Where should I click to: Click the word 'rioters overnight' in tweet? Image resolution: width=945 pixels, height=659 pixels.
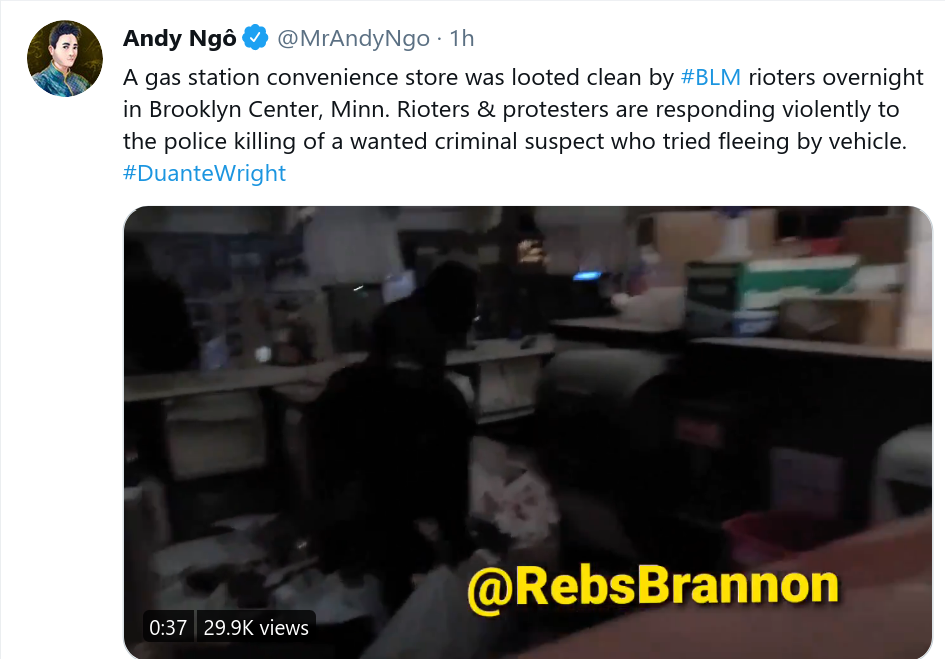(836, 77)
